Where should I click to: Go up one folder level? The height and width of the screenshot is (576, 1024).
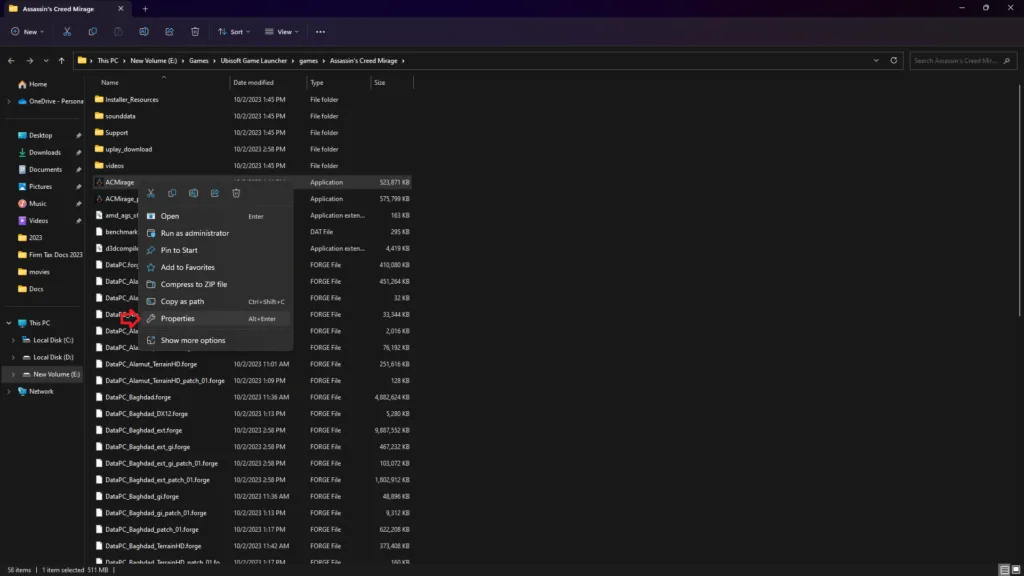click(61, 61)
